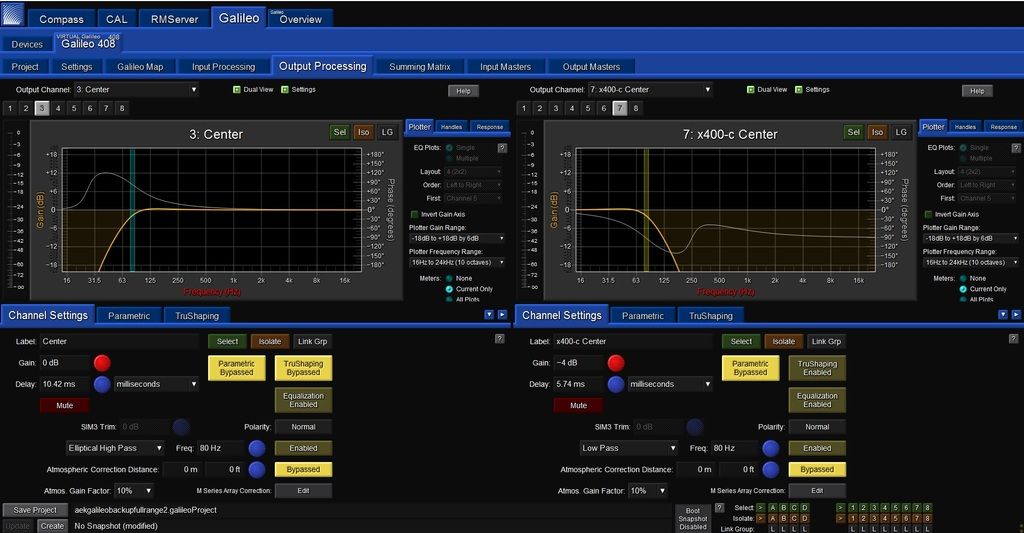
Task: Click green Select output 8 button
Action: 927,508
